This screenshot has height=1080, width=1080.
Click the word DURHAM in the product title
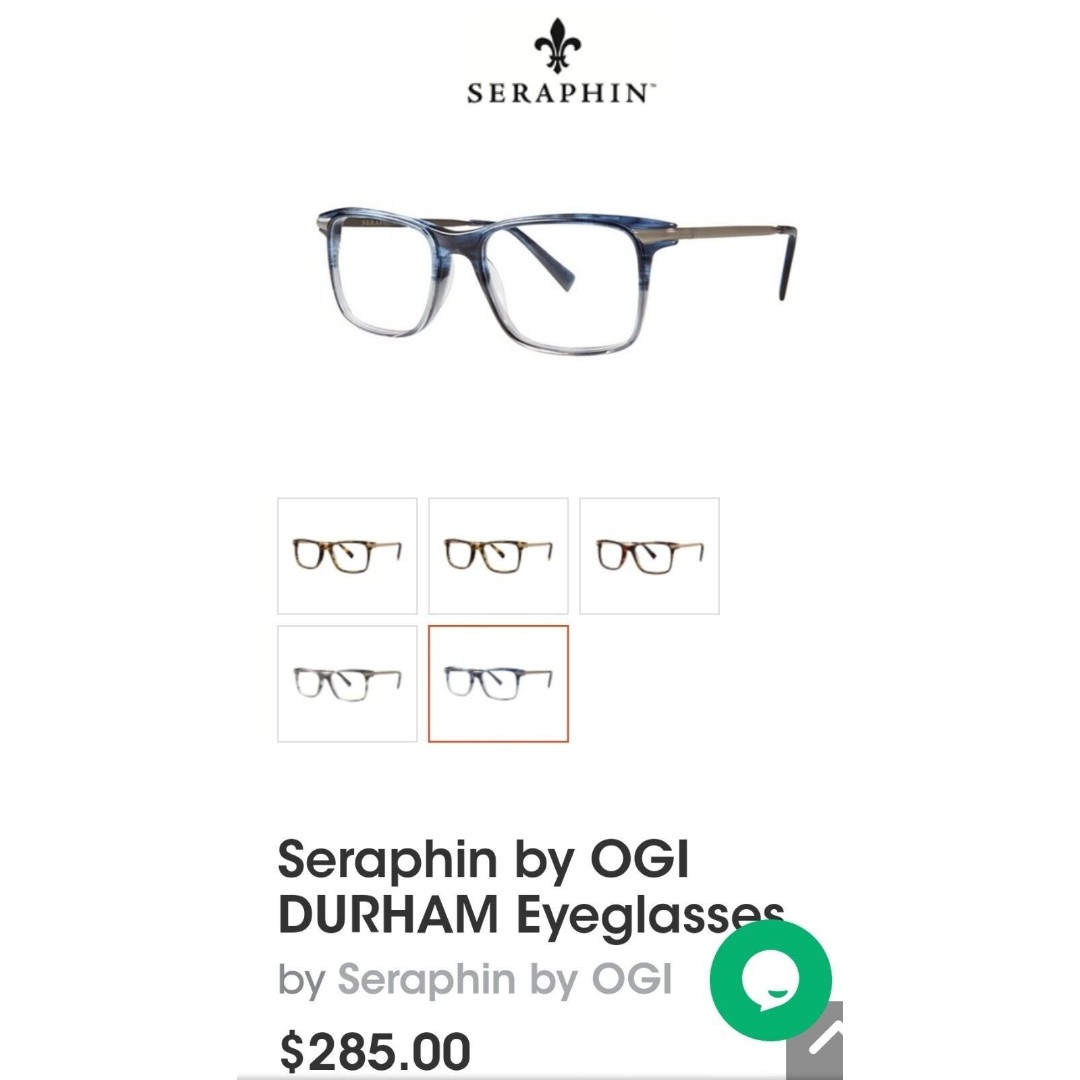388,914
